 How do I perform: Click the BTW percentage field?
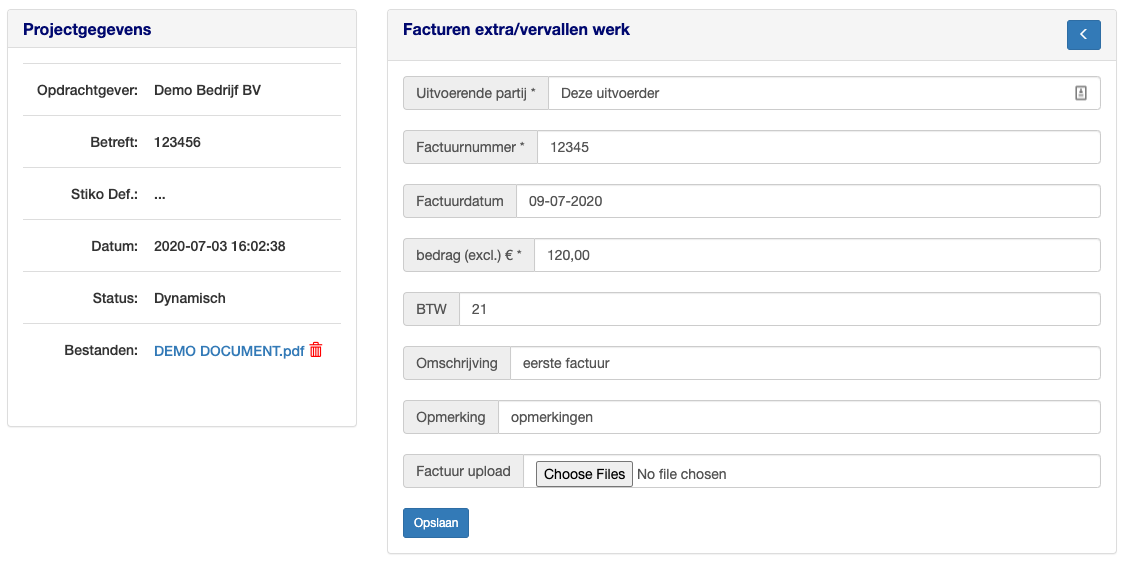pos(780,309)
